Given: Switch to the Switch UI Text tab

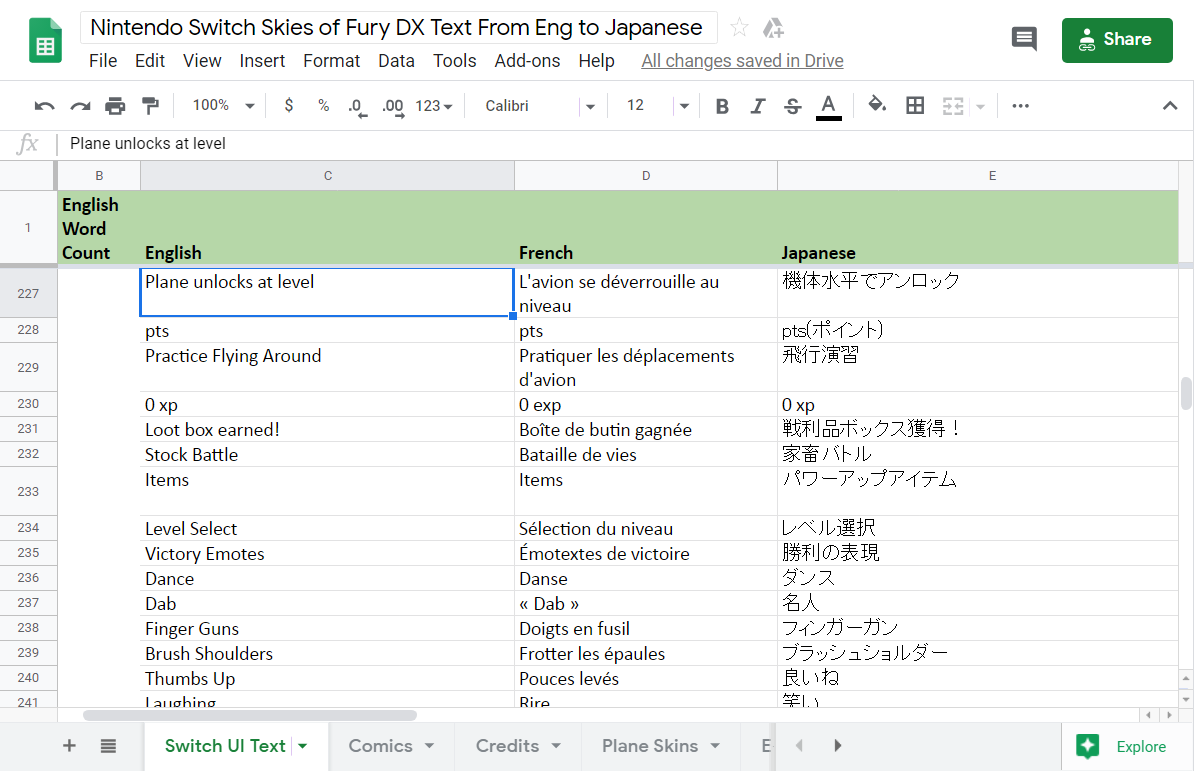Looking at the screenshot, I should click(225, 746).
